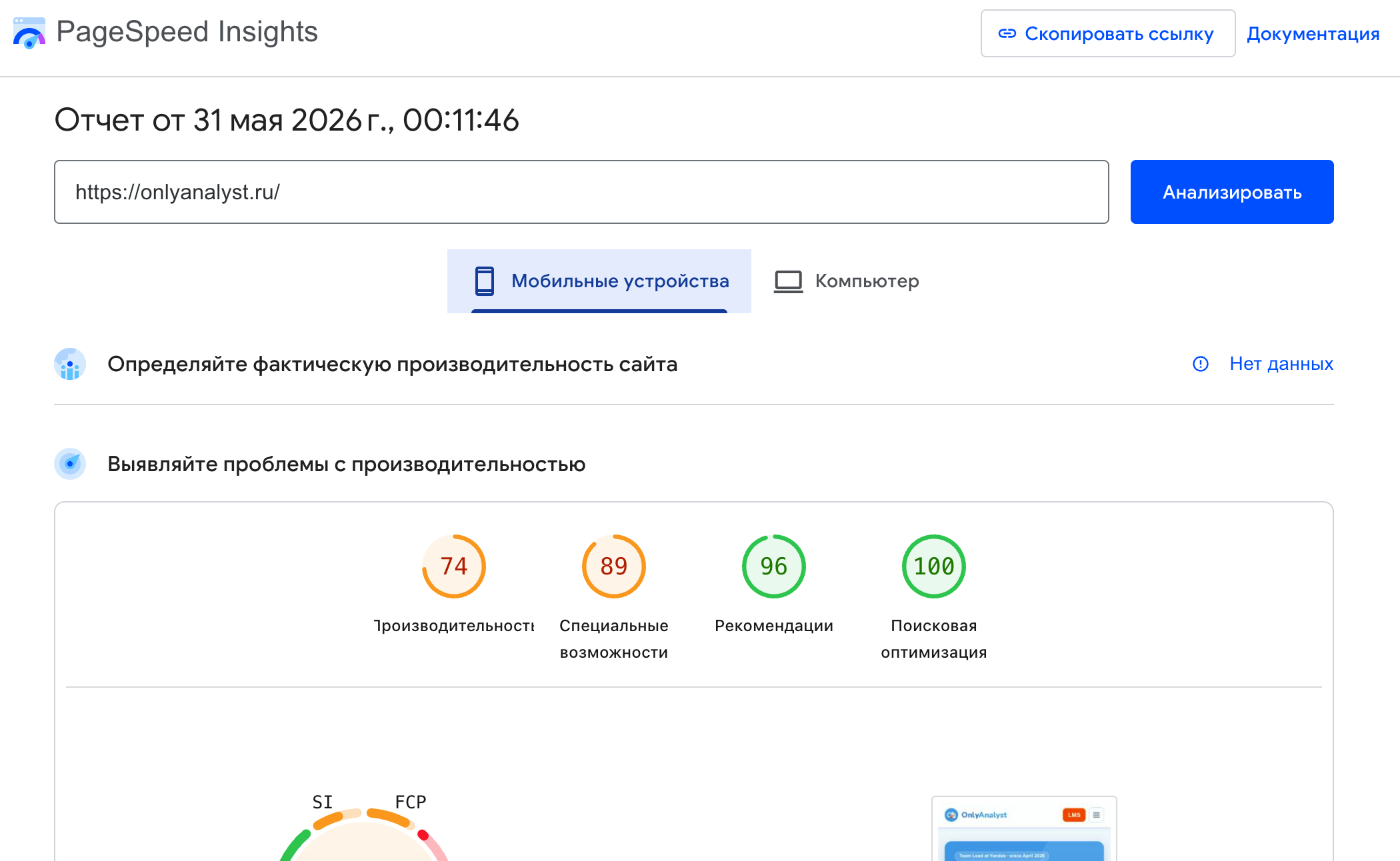This screenshot has height=861, width=1400.
Task: Click the Рекомендации label
Action: pyautogui.click(x=774, y=626)
